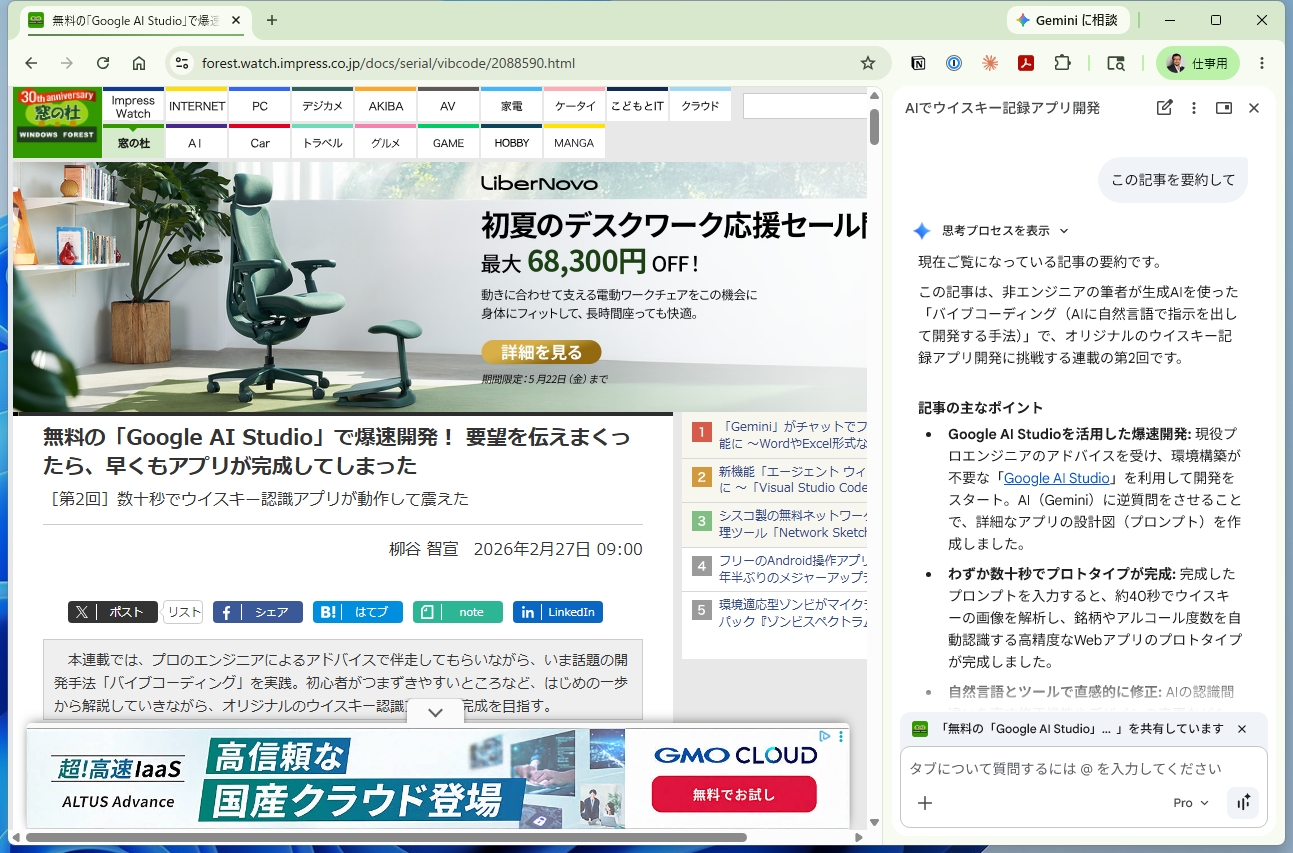Open the AKIBA nav tab
1293x853 pixels.
click(x=386, y=106)
